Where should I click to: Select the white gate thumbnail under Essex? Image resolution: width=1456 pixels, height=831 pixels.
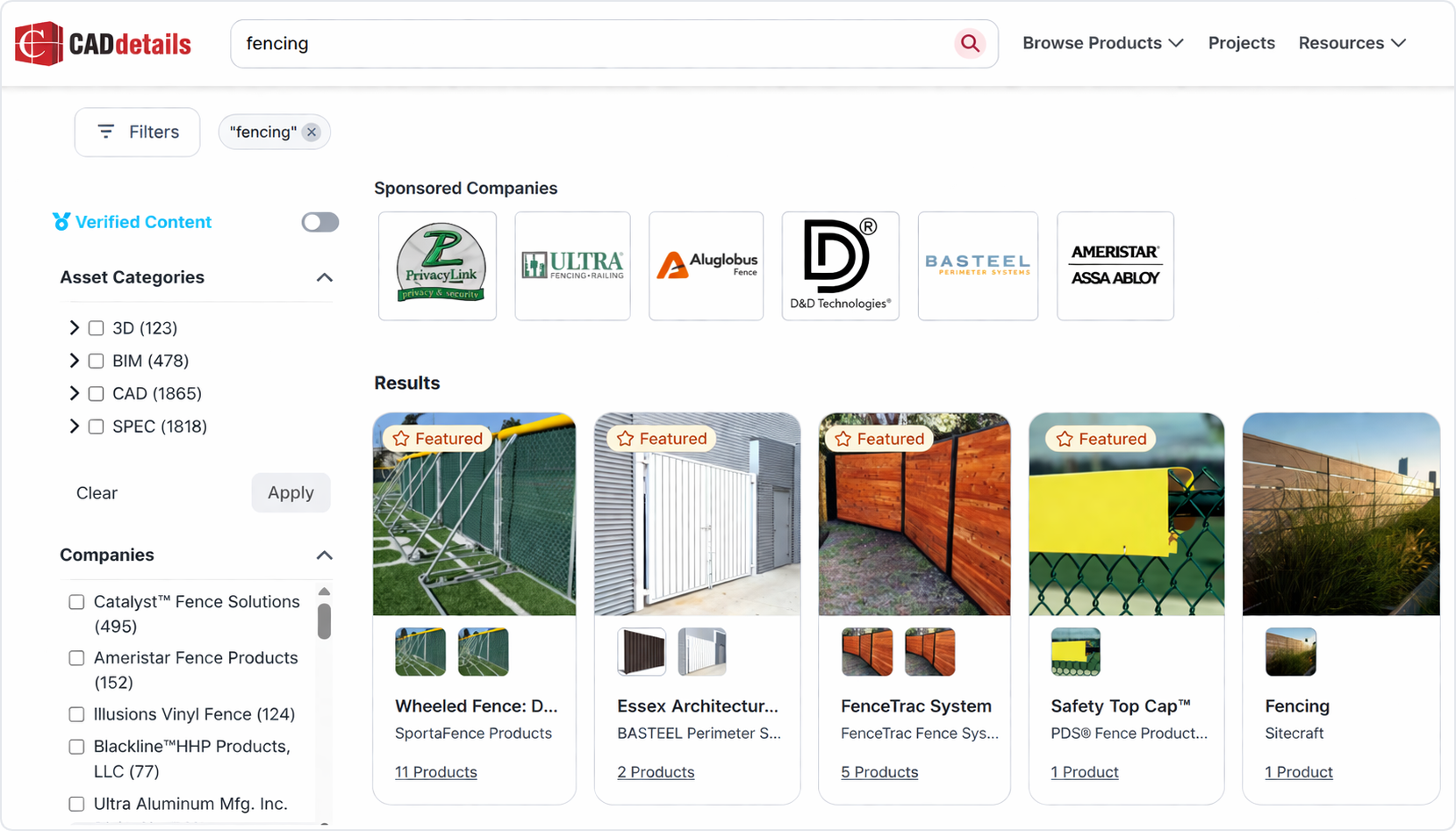point(702,652)
